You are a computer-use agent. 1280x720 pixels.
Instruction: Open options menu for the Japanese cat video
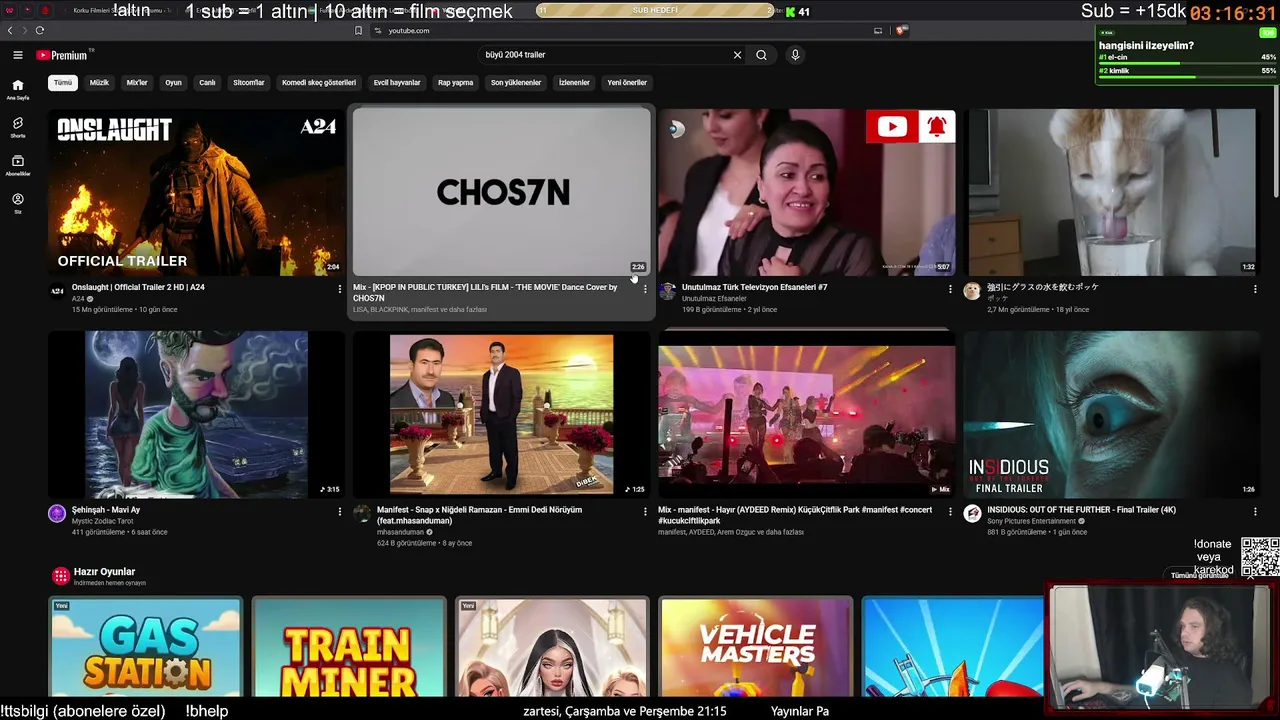tap(1255, 289)
